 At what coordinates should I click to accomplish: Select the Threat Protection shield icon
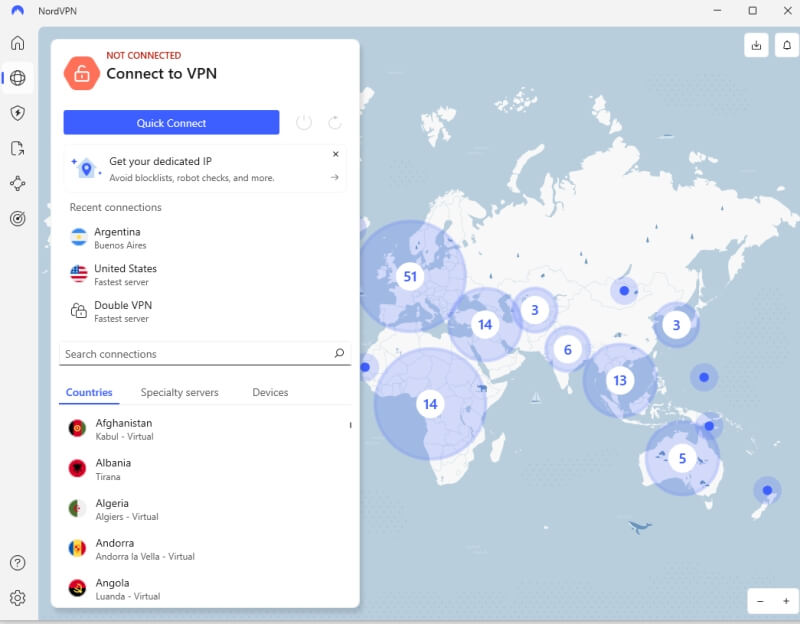coord(18,112)
